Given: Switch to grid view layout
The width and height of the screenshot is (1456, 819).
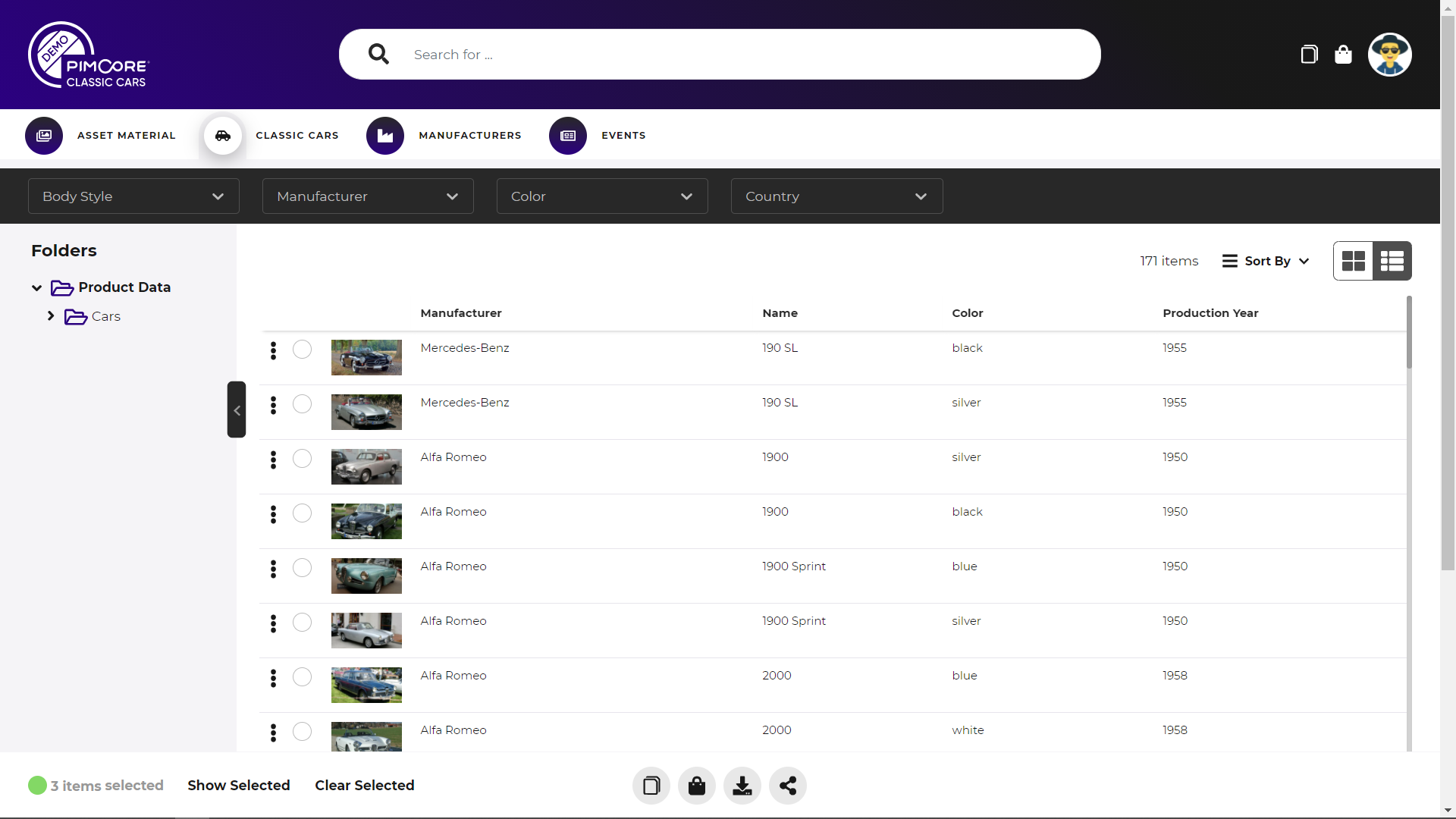Looking at the screenshot, I should [1354, 261].
